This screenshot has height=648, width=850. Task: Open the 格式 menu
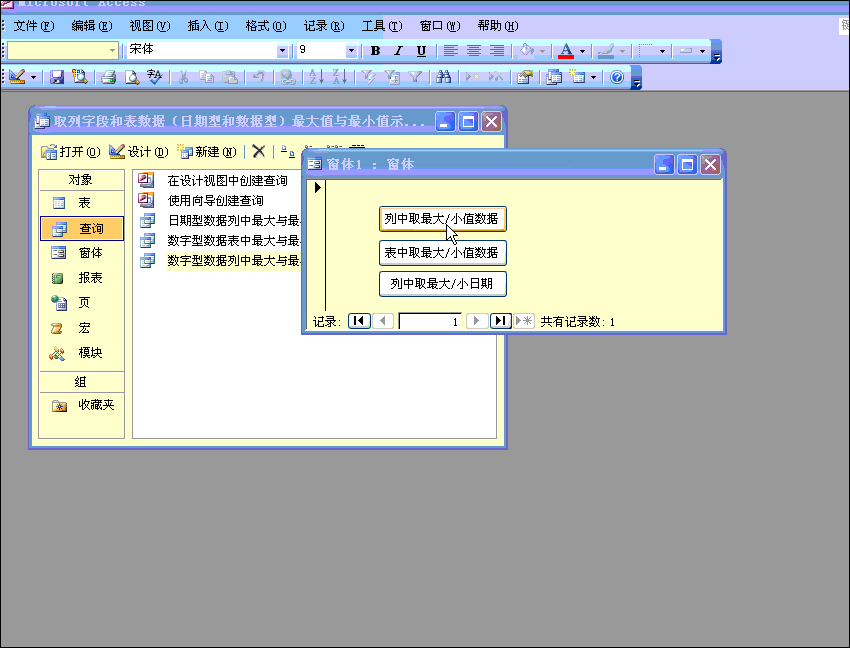[x=266, y=26]
